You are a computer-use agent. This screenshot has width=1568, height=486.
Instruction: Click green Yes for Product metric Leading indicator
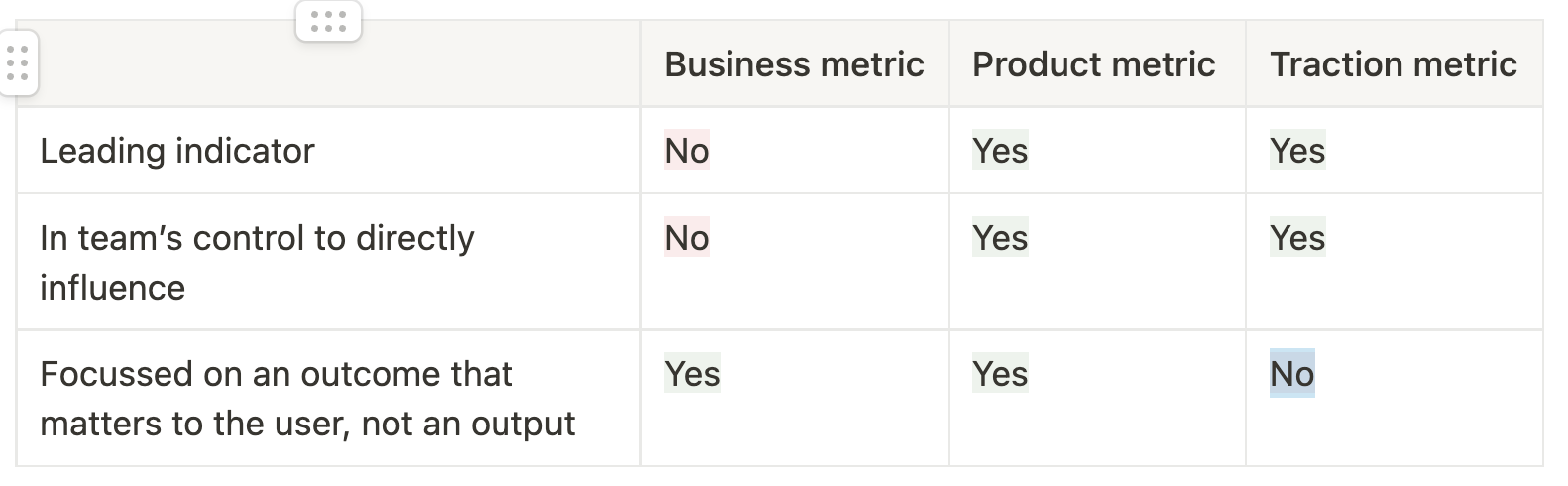tap(1000, 151)
